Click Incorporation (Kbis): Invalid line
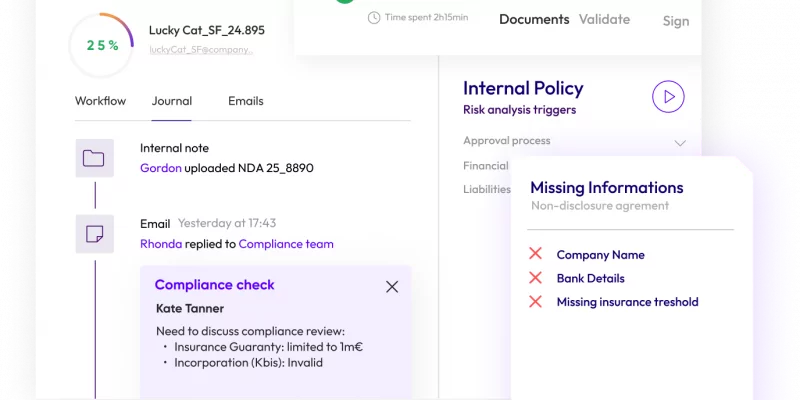The image size is (800, 400). point(248,363)
